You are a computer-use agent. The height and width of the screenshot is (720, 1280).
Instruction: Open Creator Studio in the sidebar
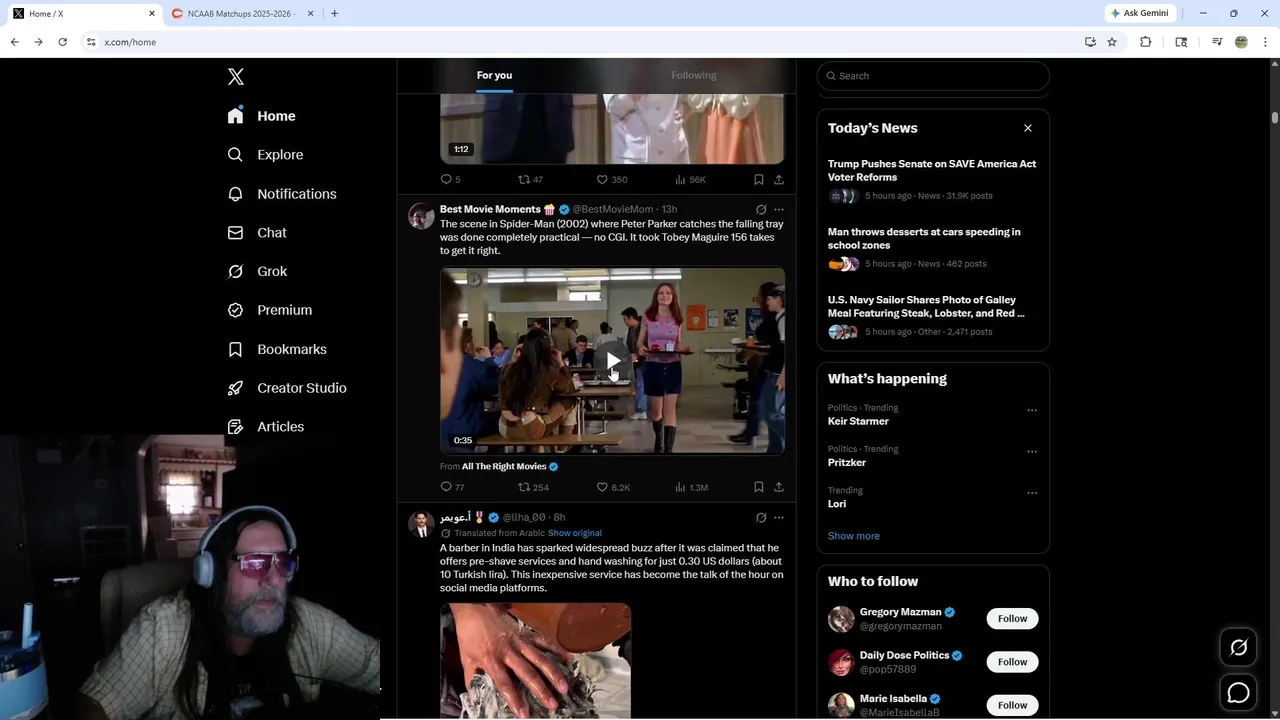tap(287, 388)
